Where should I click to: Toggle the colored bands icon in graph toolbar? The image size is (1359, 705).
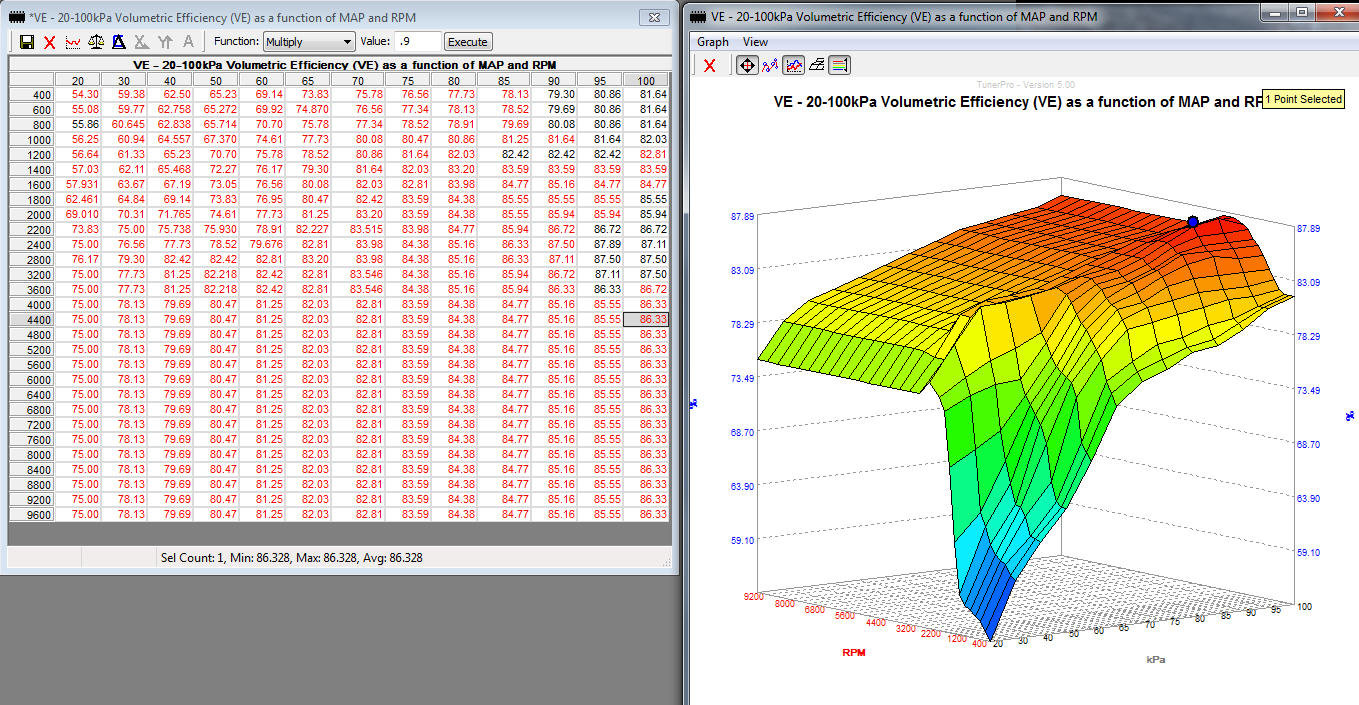[x=840, y=65]
